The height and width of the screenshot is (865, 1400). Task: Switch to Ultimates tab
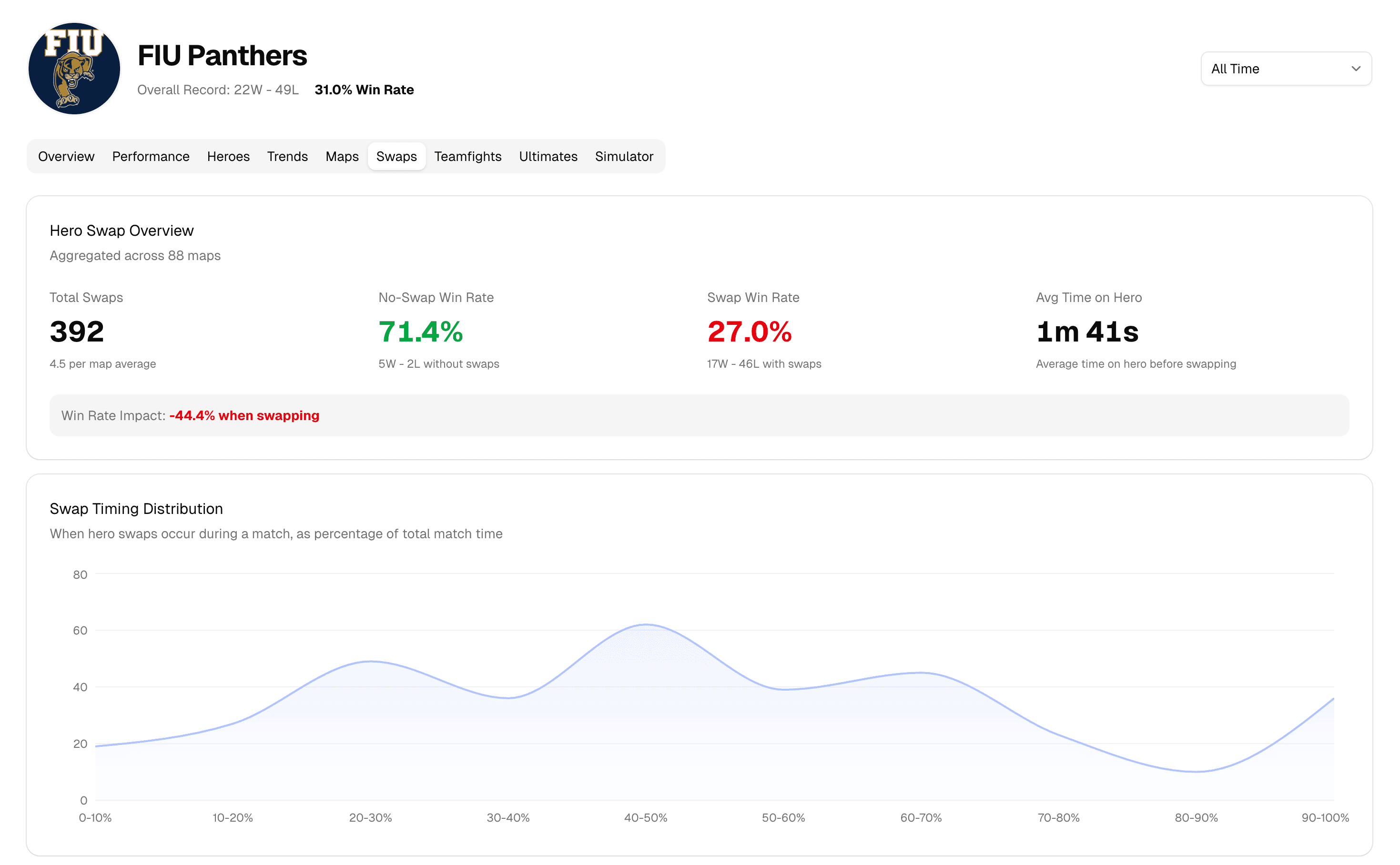(x=548, y=156)
